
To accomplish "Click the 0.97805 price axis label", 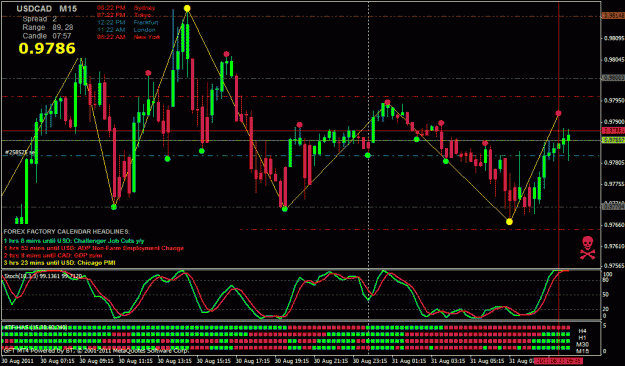I will pos(614,163).
